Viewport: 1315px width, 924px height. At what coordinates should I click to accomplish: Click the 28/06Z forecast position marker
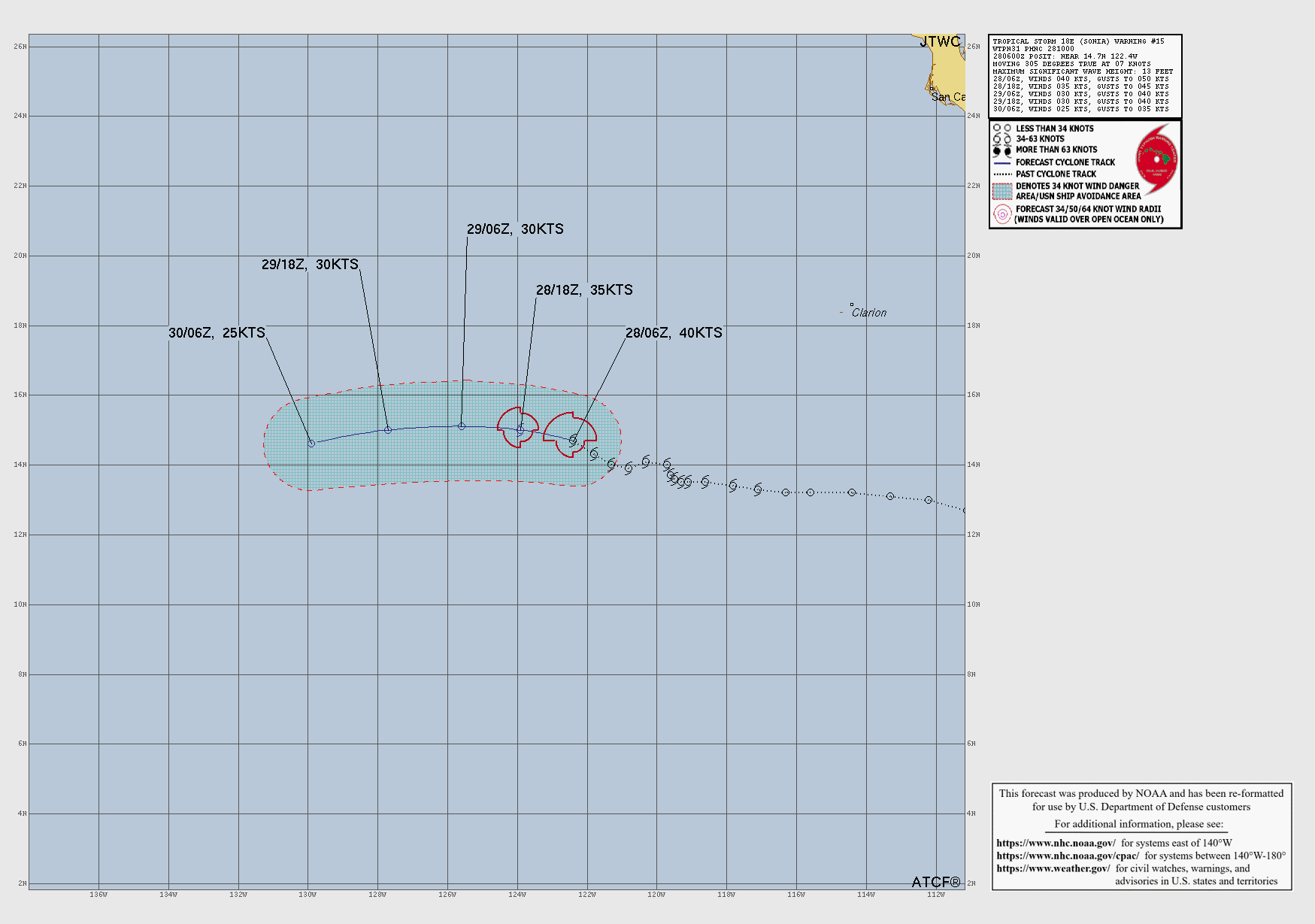573,440
